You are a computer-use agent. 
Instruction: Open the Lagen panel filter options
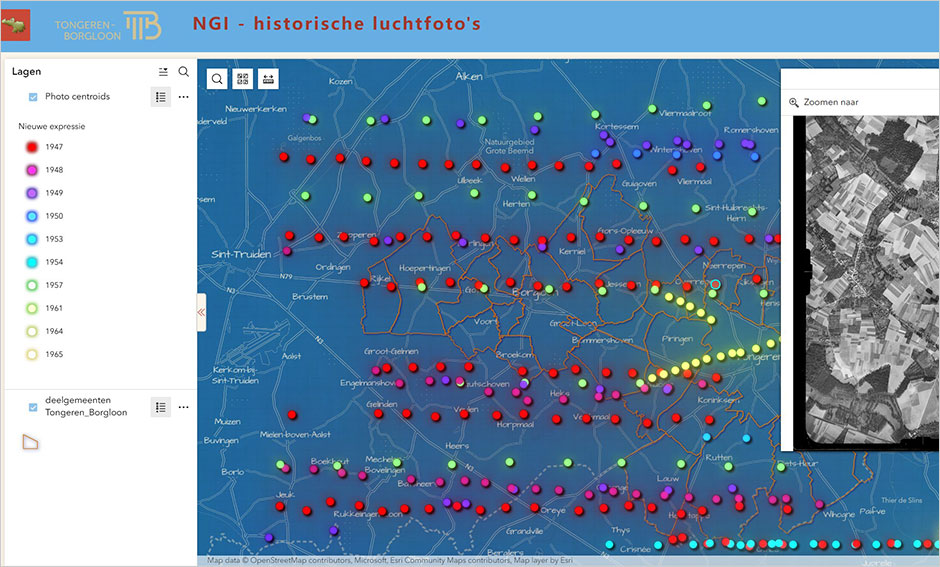pyautogui.click(x=163, y=72)
